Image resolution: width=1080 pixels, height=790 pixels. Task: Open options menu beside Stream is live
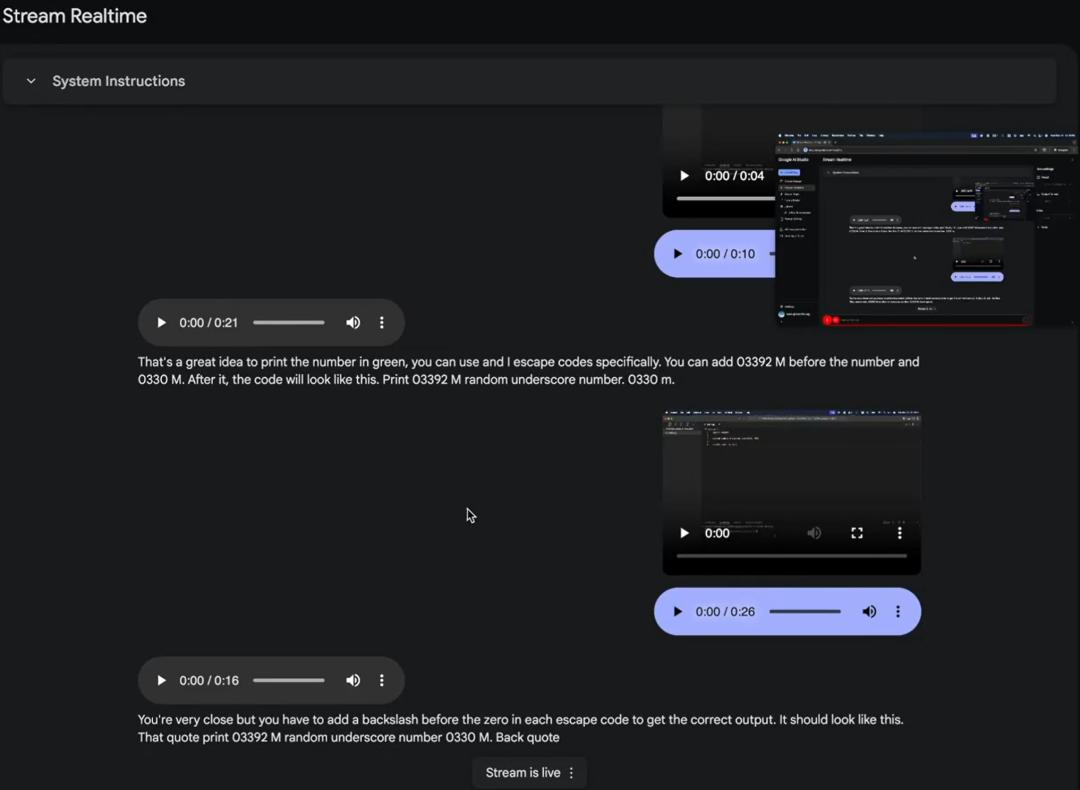[x=572, y=773]
